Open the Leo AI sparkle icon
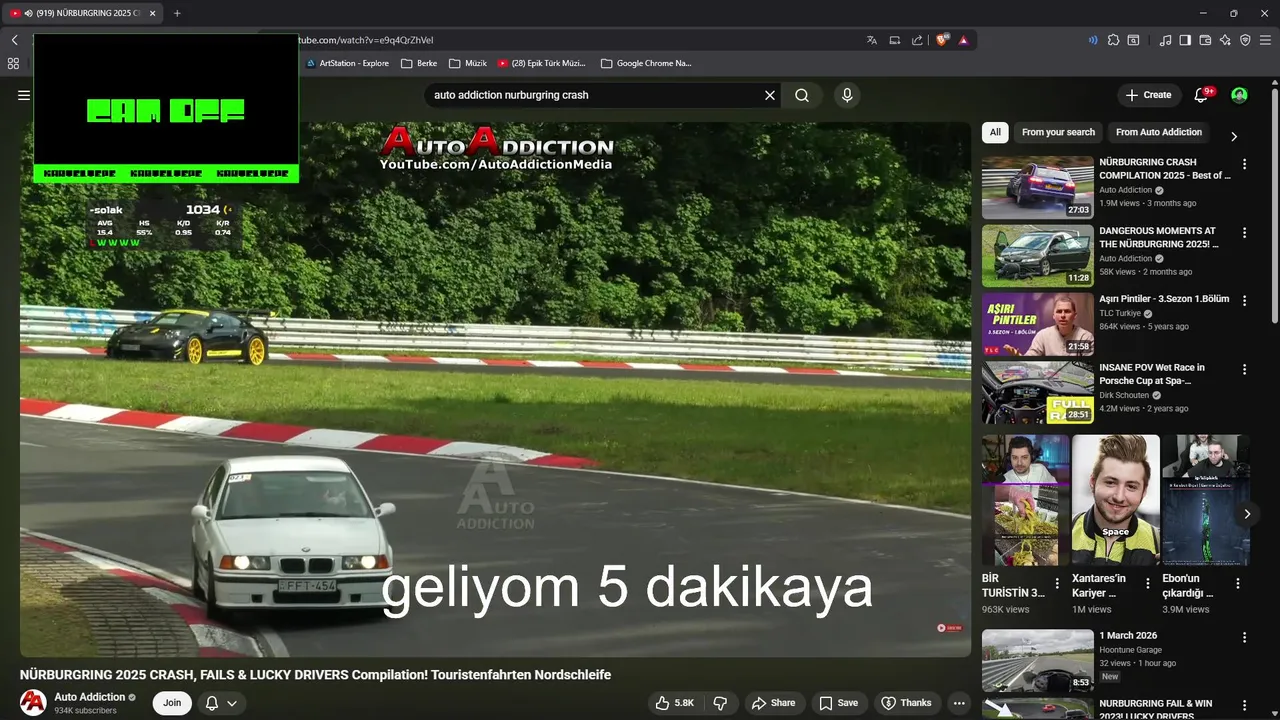The image size is (1280, 720). coord(1225,40)
